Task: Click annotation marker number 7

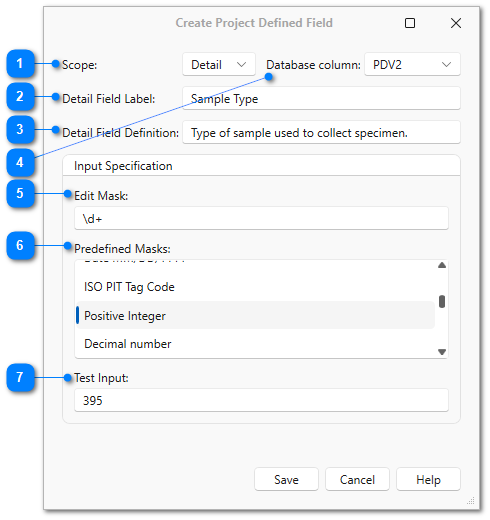Action: (x=20, y=377)
